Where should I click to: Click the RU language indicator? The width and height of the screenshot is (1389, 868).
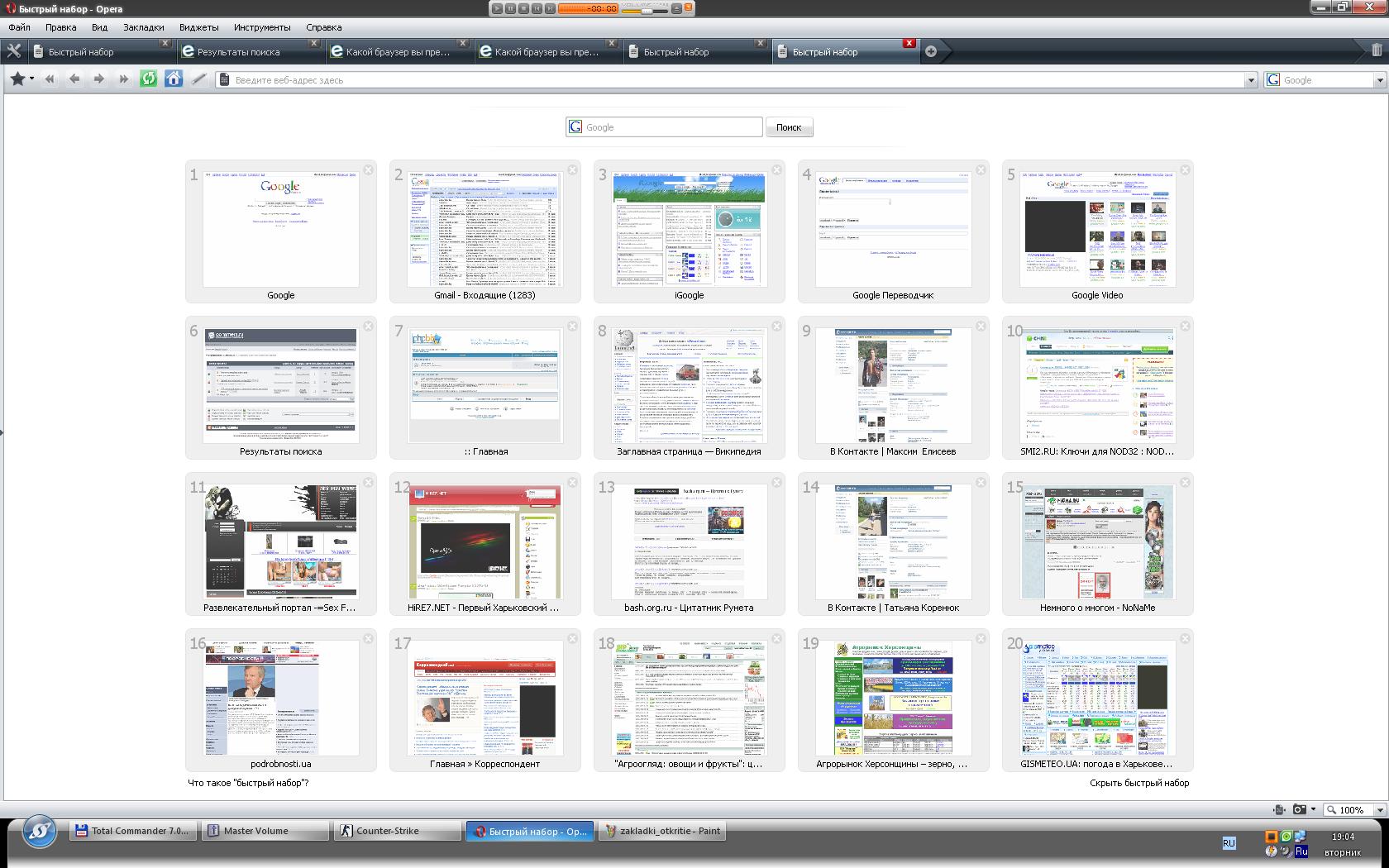tap(1229, 842)
